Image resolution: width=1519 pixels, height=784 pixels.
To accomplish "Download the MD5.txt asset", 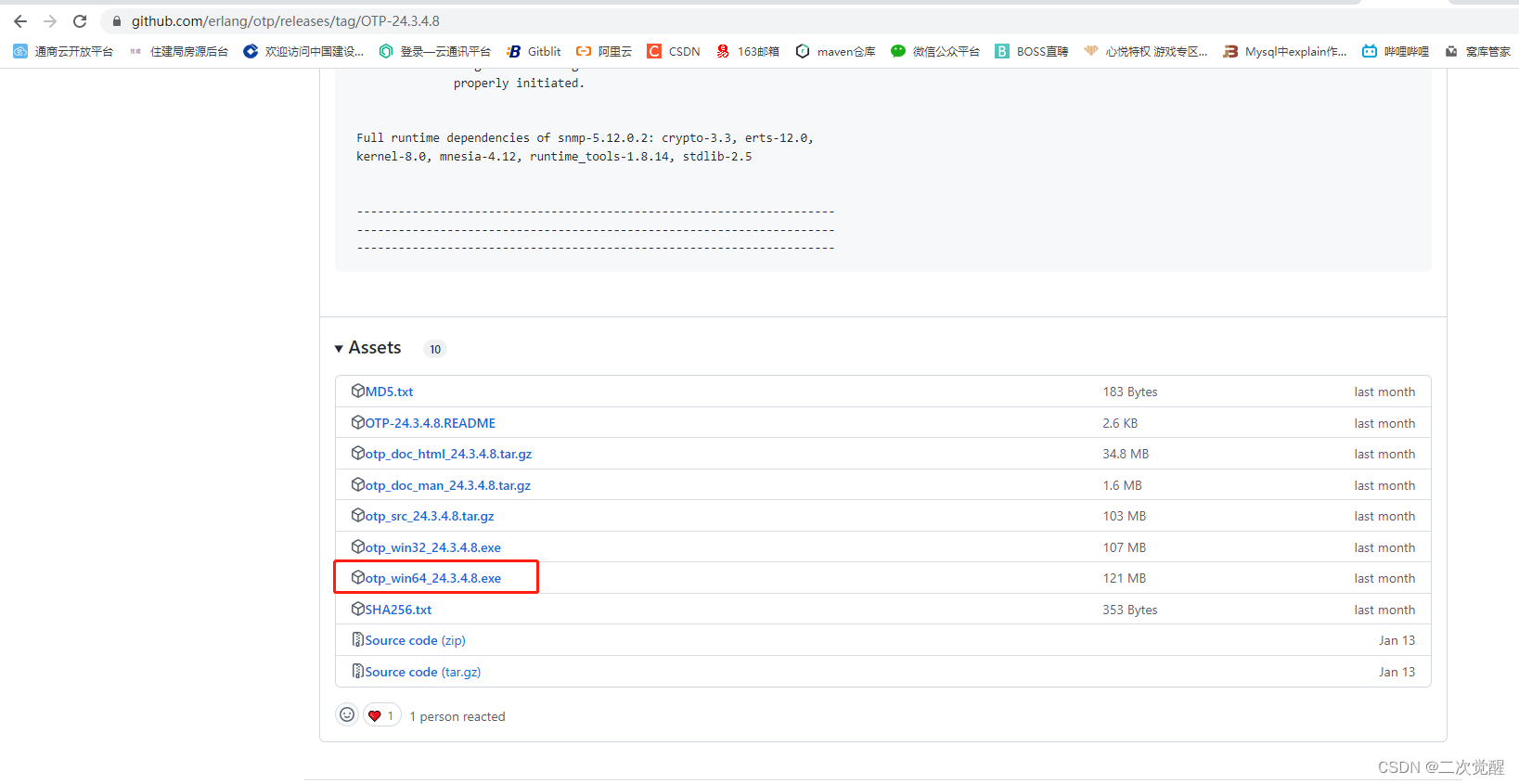I will coord(389,392).
